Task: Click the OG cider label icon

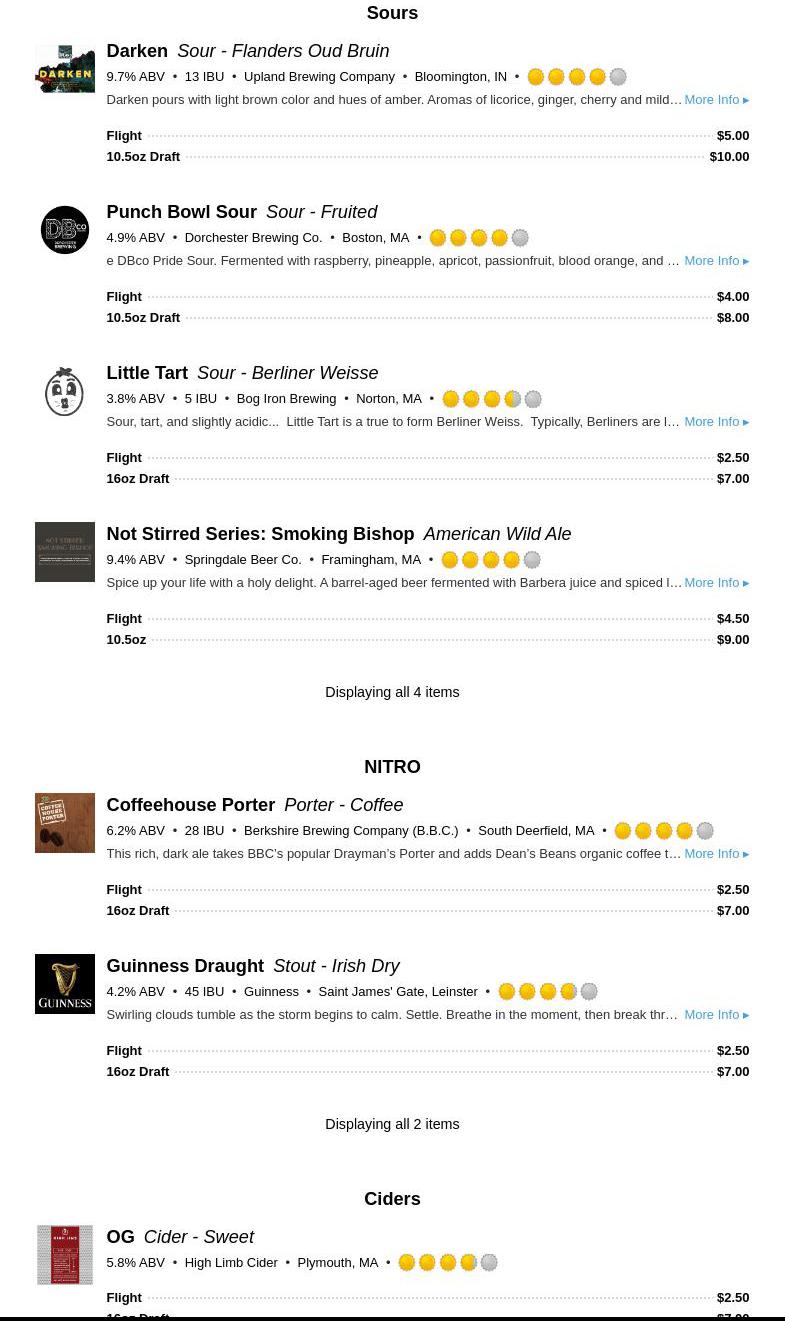Action: (x=65, y=1255)
